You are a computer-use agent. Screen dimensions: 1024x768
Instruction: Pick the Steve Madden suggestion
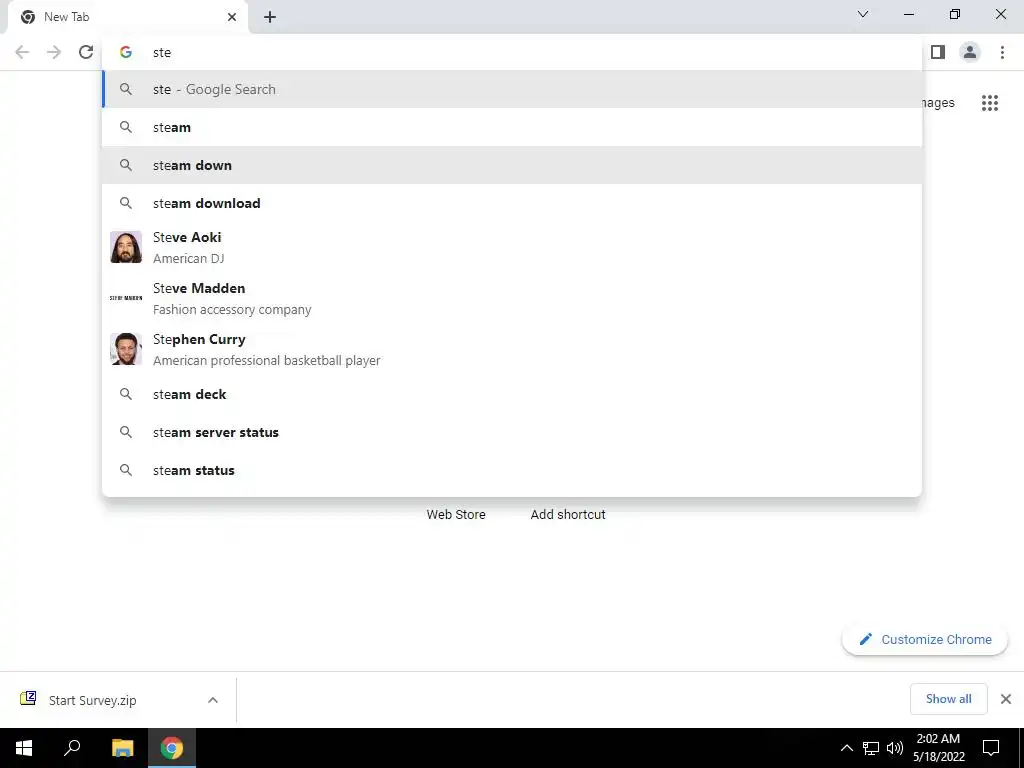tap(512, 298)
